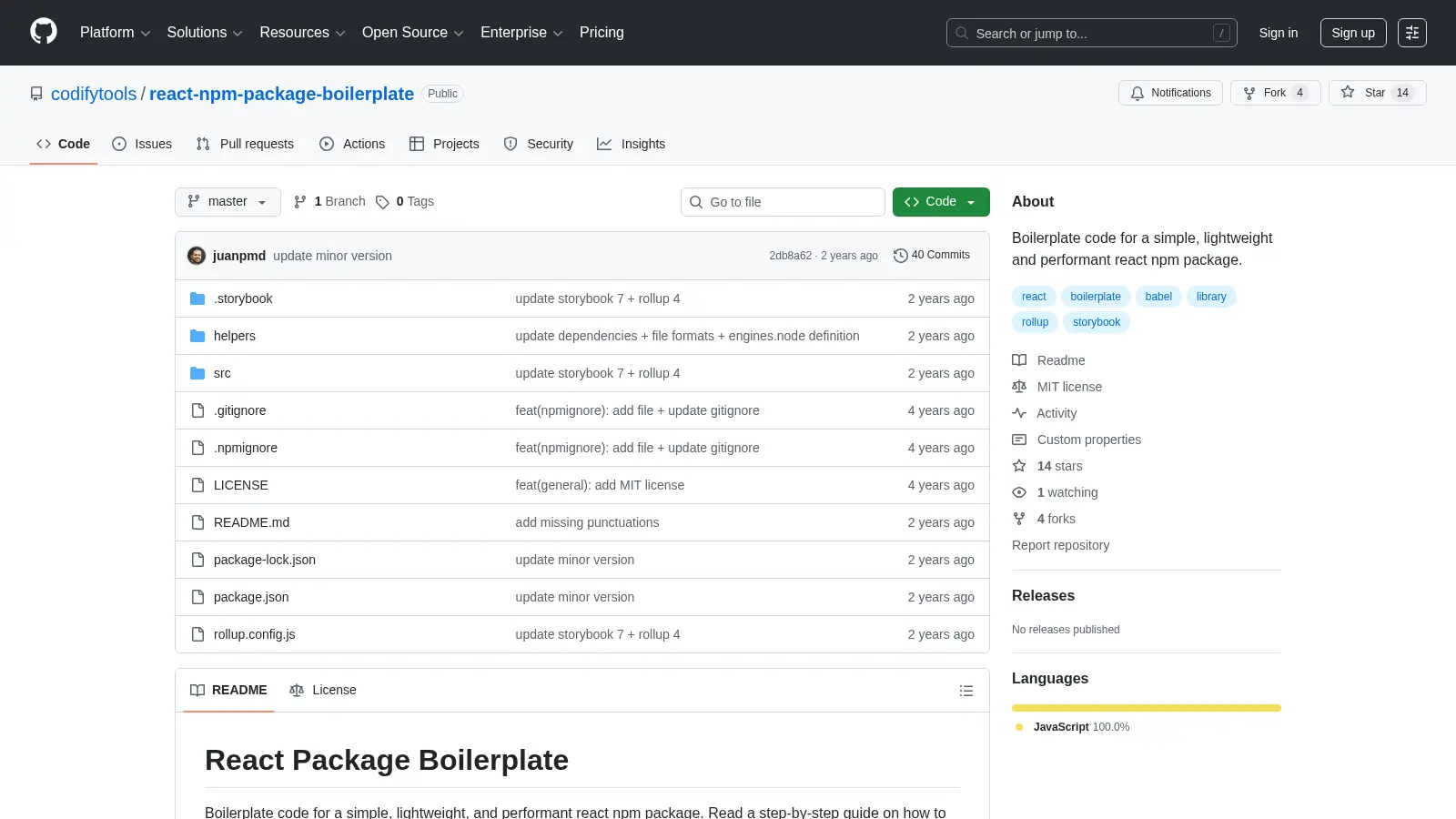Click the LICENSE file icon
The image size is (1456, 819).
click(x=197, y=485)
